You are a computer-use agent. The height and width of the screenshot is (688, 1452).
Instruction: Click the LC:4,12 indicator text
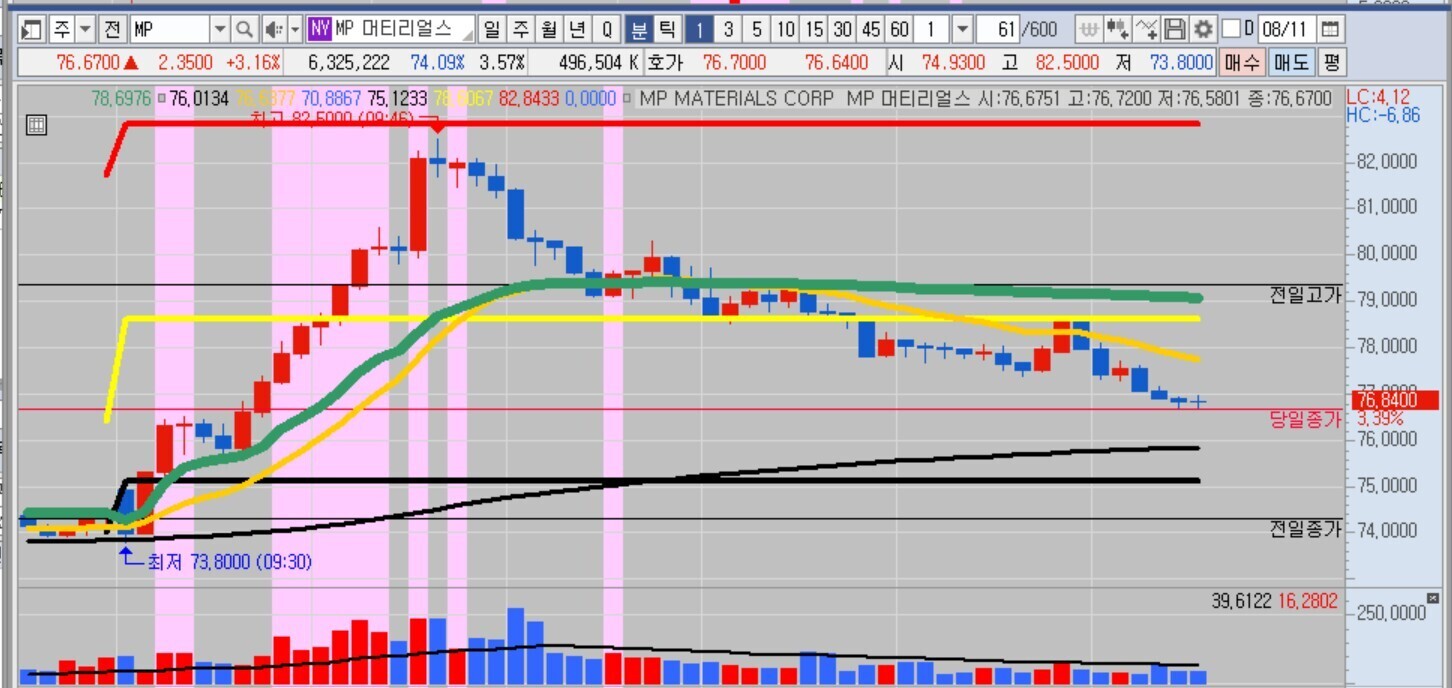tap(1378, 98)
